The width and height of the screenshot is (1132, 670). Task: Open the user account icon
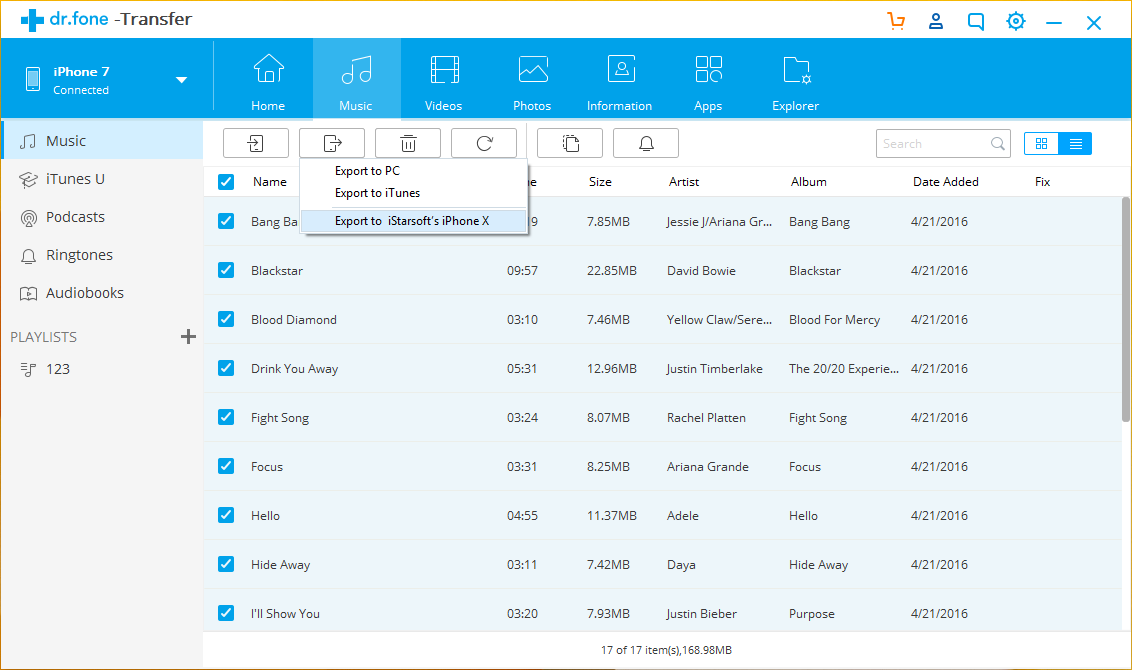tap(936, 21)
